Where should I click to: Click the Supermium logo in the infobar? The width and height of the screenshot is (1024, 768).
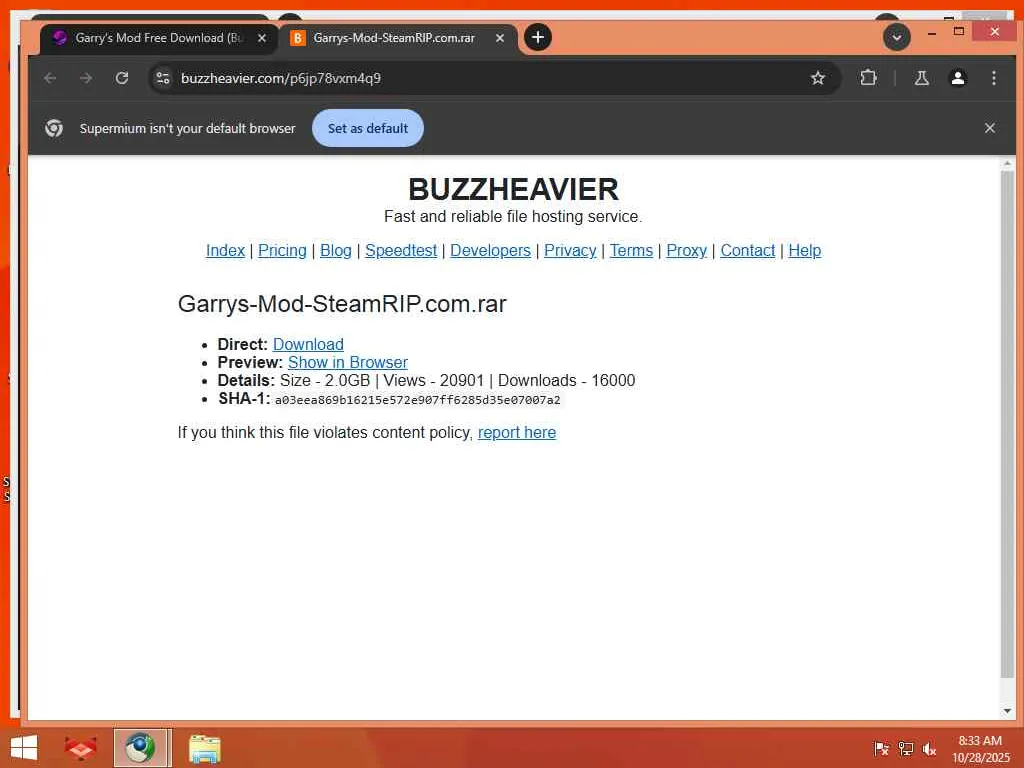click(x=54, y=128)
